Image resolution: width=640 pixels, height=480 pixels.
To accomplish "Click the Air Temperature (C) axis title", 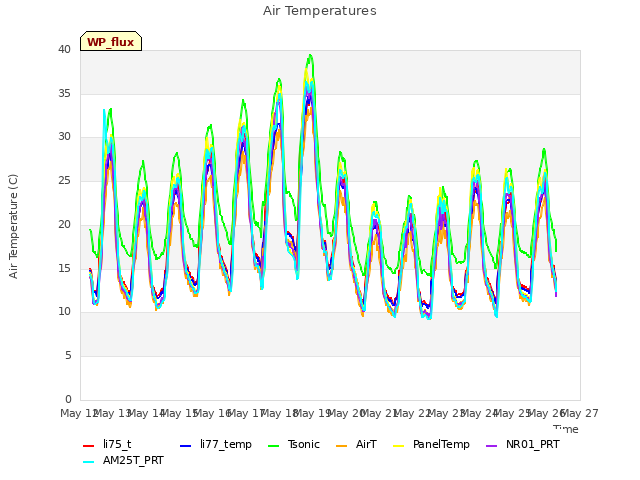I will click(13, 227).
